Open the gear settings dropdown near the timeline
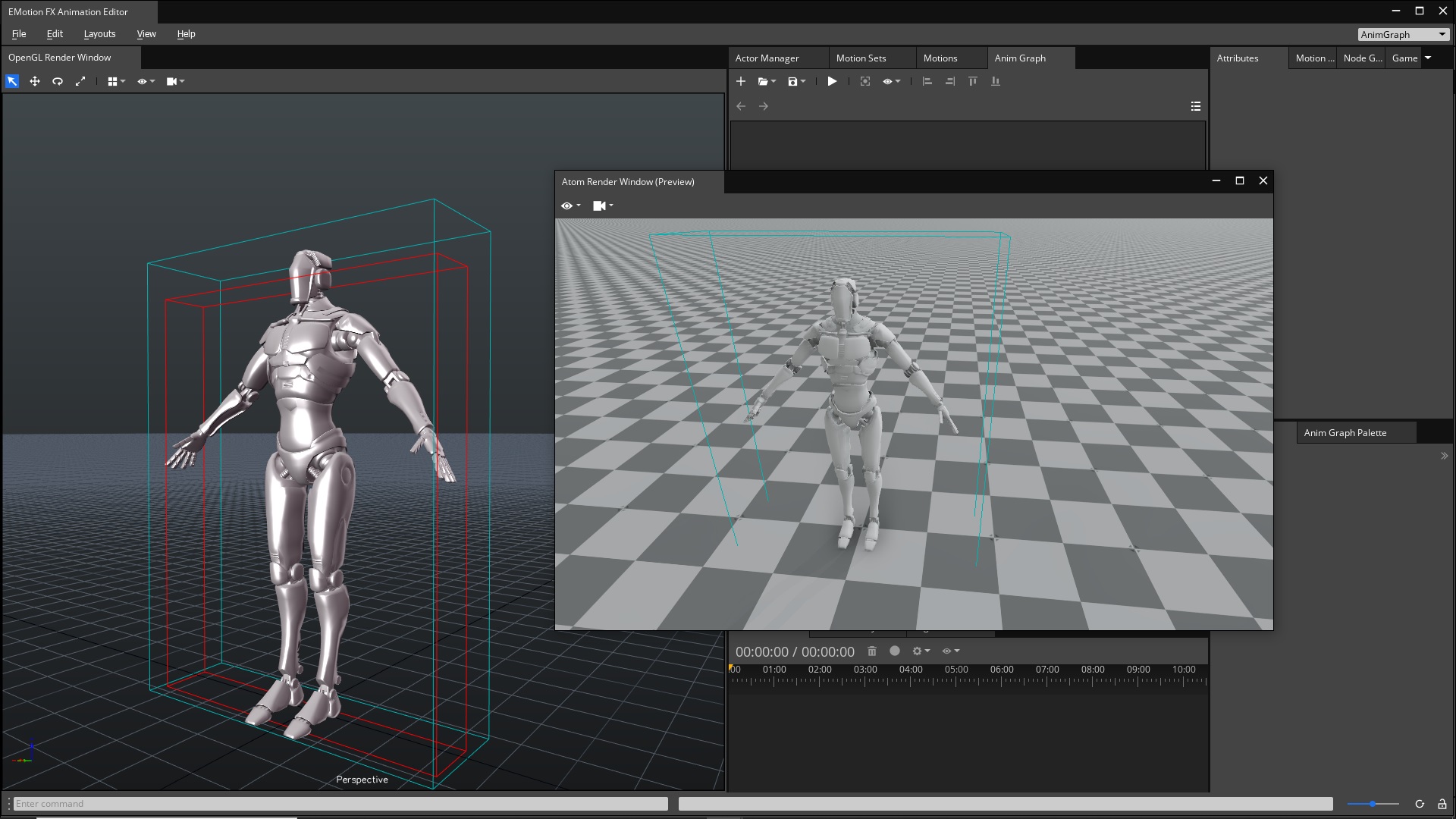This screenshot has height=819, width=1456. [x=918, y=651]
